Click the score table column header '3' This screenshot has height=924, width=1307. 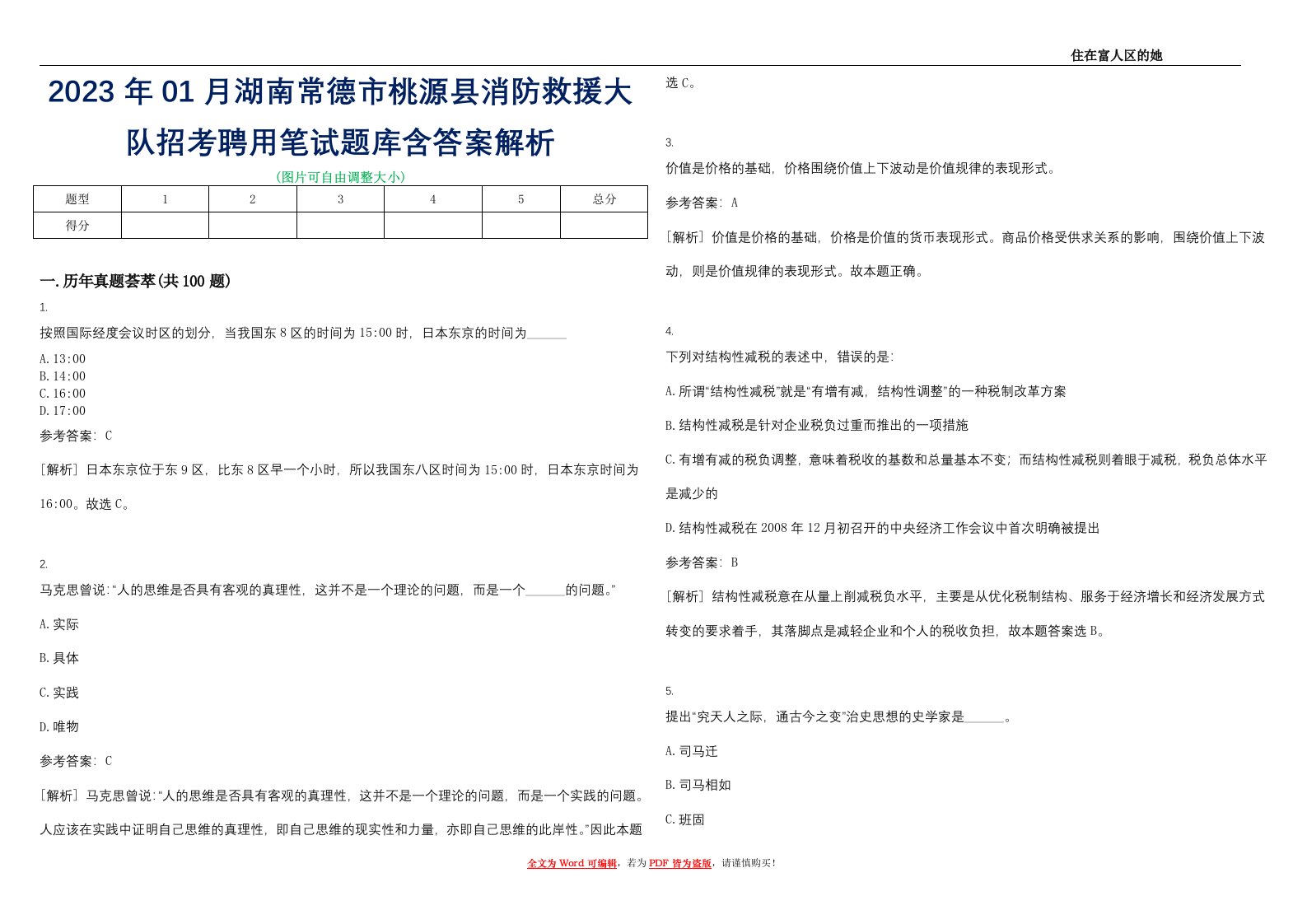tap(340, 199)
